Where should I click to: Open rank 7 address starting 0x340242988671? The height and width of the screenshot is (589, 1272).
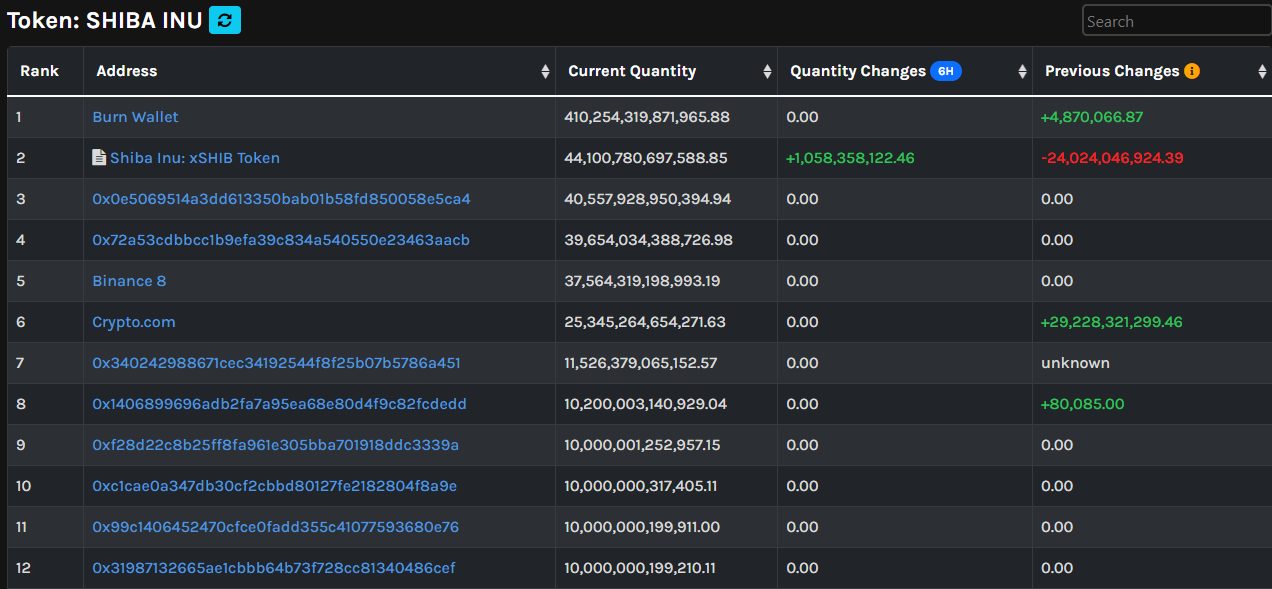click(277, 363)
